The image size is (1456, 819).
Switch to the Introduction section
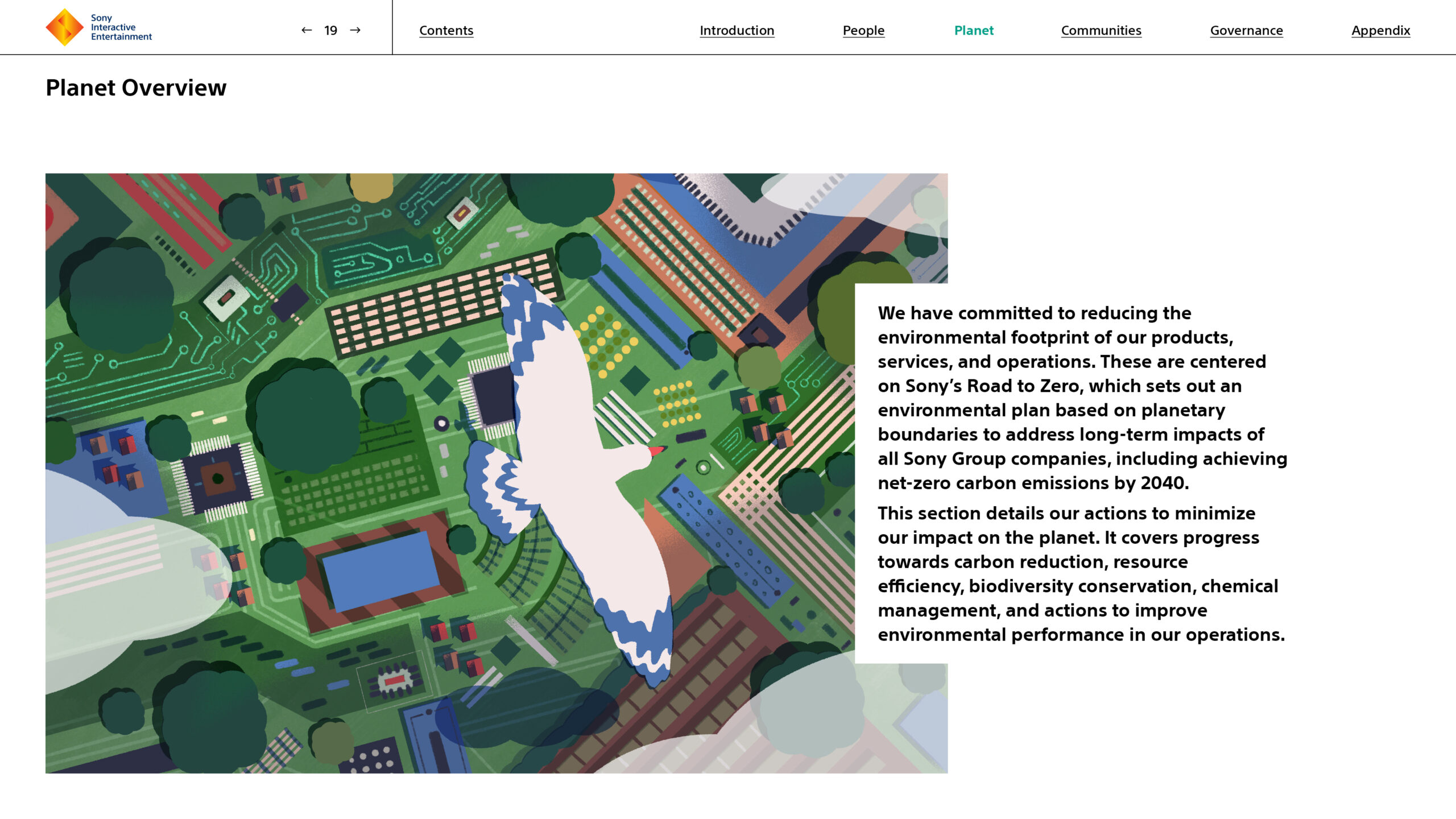737,31
